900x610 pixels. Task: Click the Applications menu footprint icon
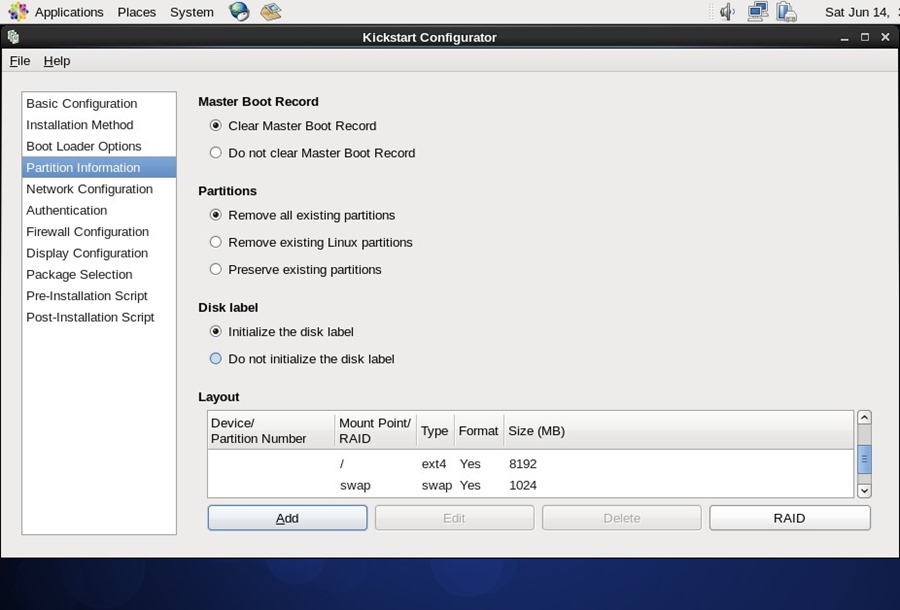point(18,10)
